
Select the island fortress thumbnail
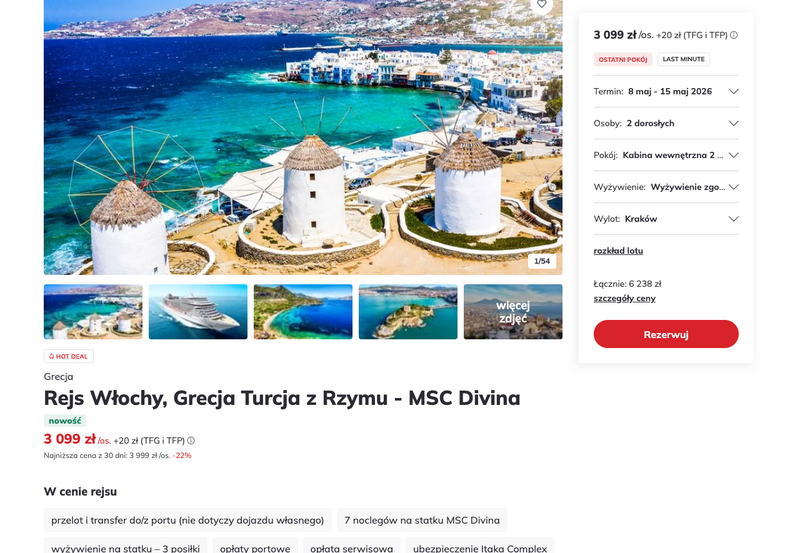point(408,312)
